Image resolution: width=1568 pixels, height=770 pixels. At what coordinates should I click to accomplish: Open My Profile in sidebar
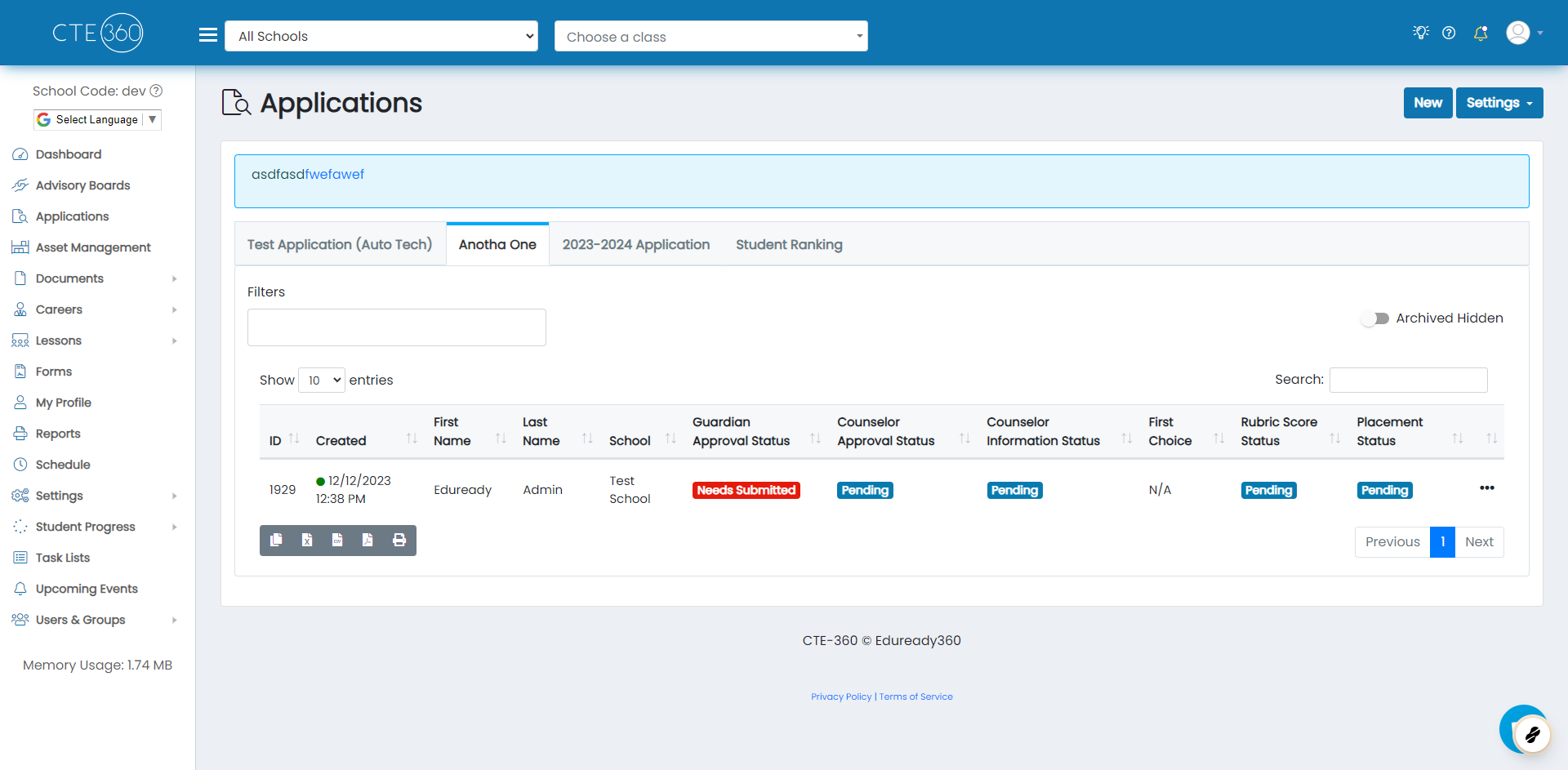(x=63, y=403)
